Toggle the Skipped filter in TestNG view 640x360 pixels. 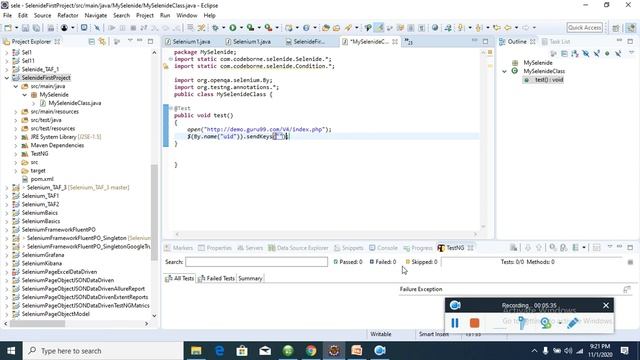[x=421, y=262]
